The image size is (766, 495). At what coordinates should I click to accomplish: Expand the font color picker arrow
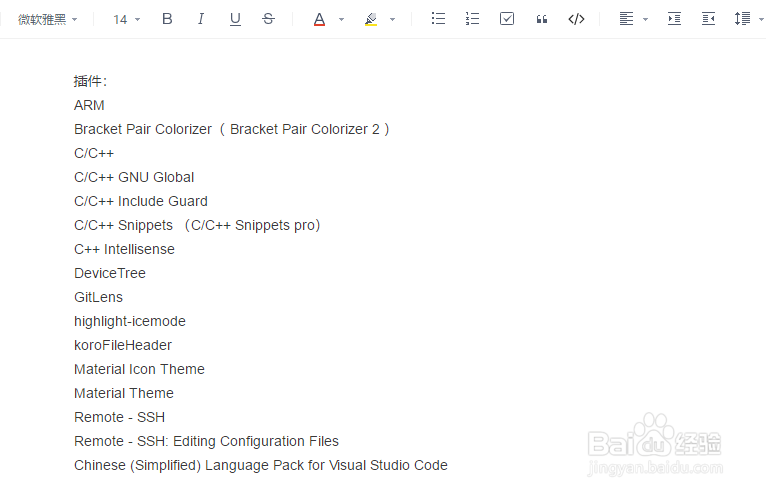click(341, 20)
